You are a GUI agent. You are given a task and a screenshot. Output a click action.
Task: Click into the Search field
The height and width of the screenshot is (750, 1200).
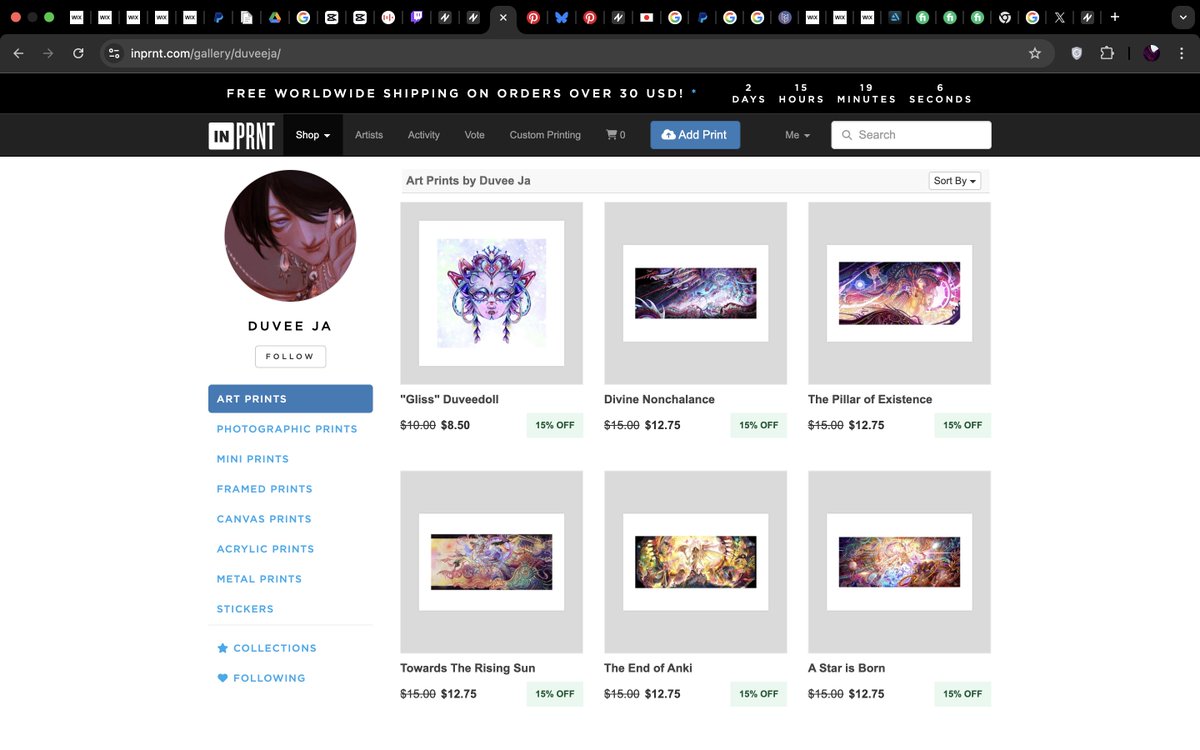tap(911, 135)
